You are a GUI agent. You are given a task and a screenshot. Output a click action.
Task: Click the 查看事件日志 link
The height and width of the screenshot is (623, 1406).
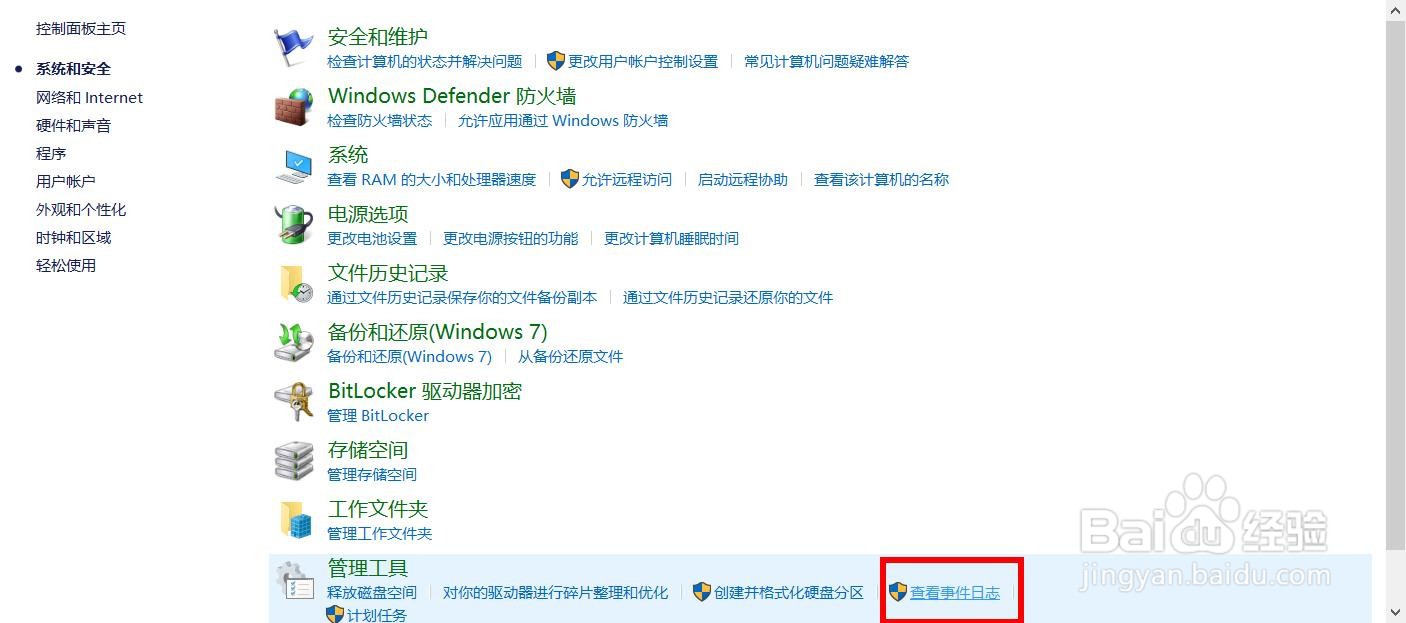955,592
